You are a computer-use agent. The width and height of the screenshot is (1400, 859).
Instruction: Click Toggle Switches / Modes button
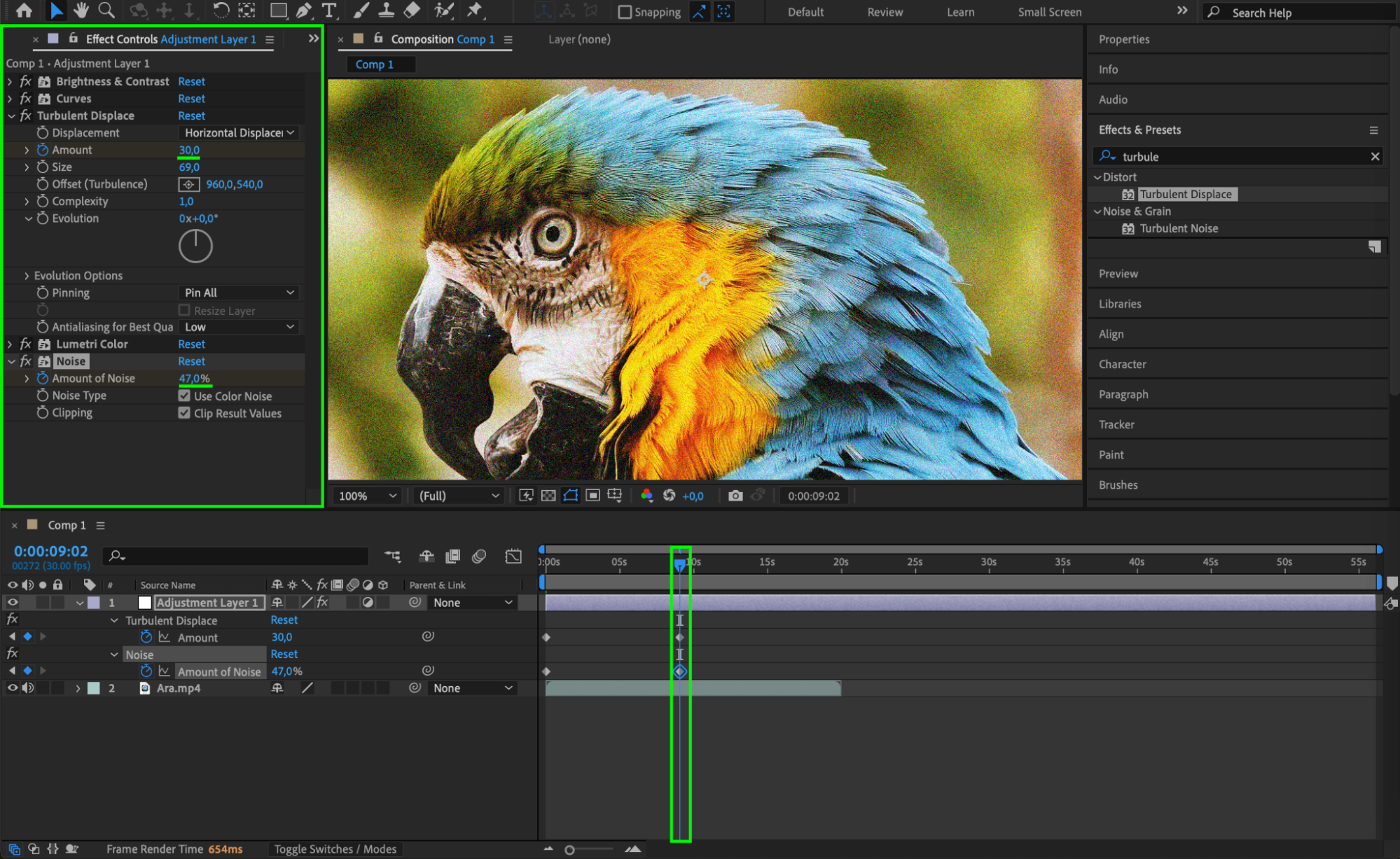pos(335,848)
